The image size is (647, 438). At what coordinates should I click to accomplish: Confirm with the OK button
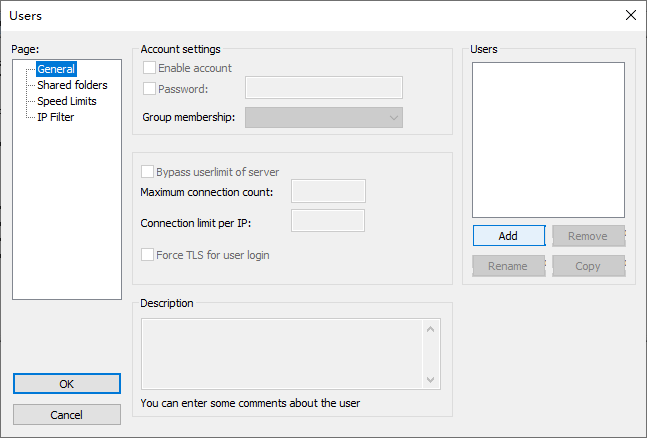(x=67, y=384)
